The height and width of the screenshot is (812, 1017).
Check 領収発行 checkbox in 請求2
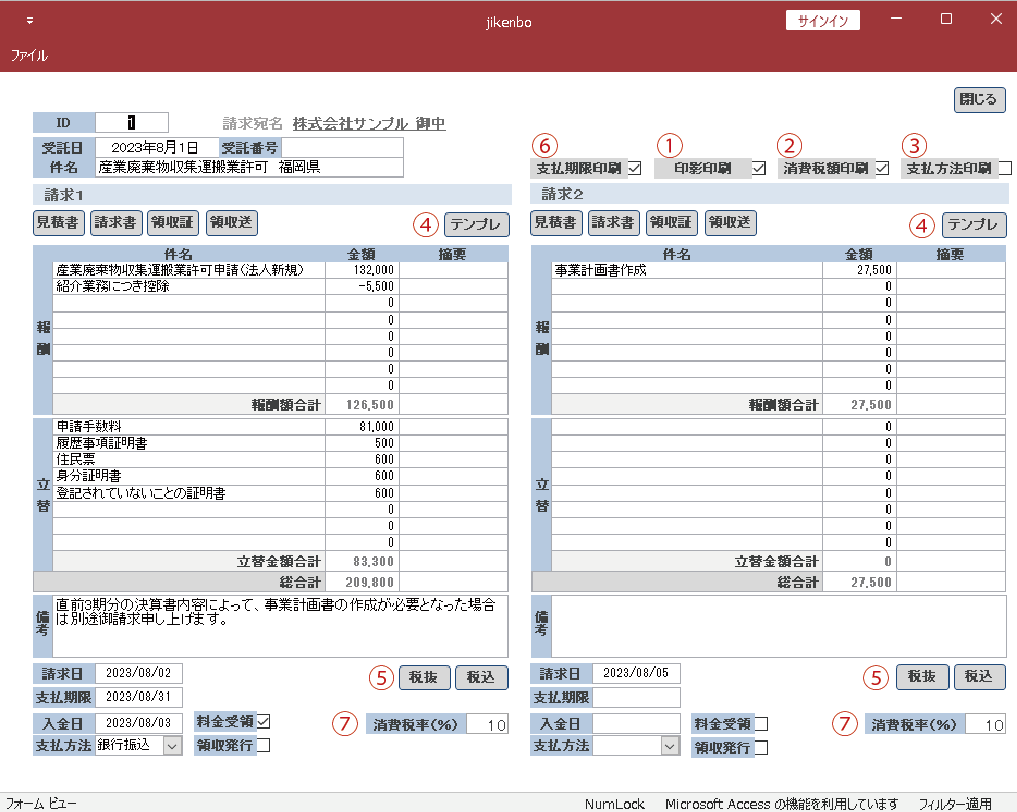761,747
